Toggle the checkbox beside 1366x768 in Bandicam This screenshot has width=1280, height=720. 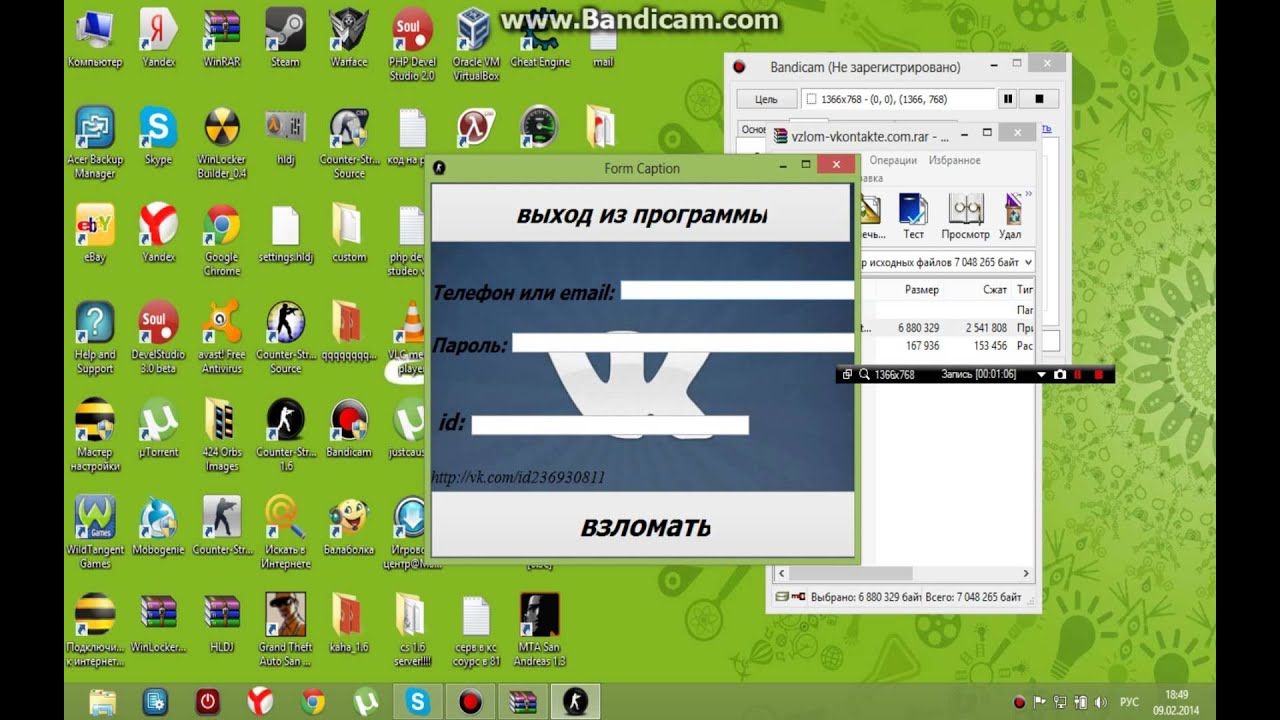tap(811, 99)
